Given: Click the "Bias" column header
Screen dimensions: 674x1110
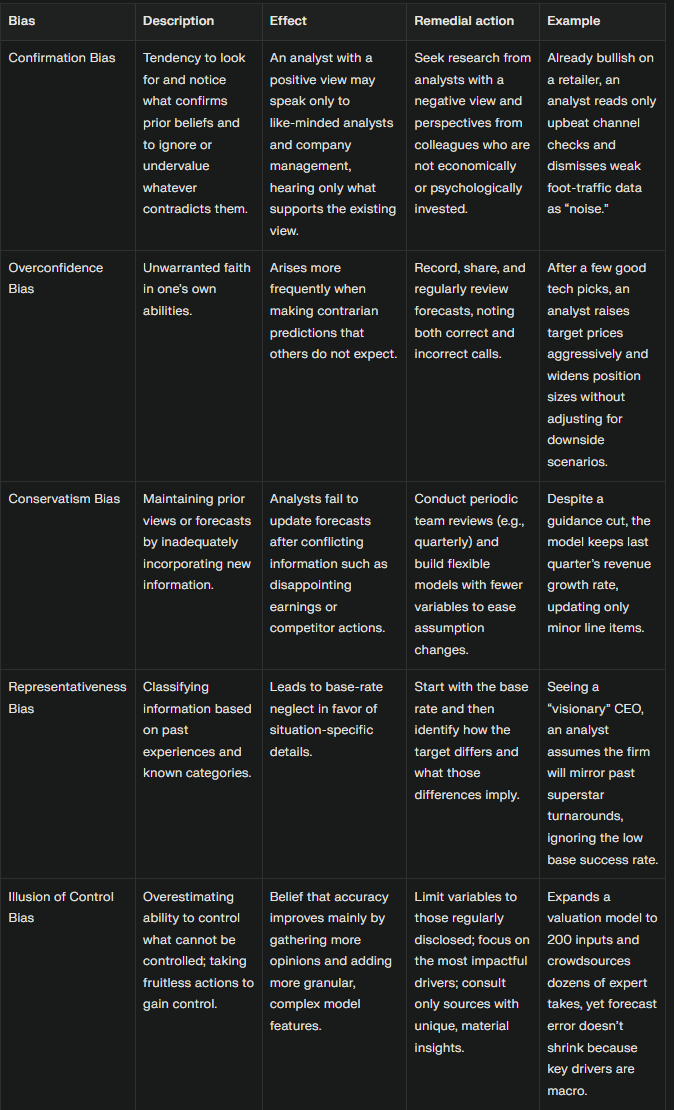Looking at the screenshot, I should click(21, 20).
